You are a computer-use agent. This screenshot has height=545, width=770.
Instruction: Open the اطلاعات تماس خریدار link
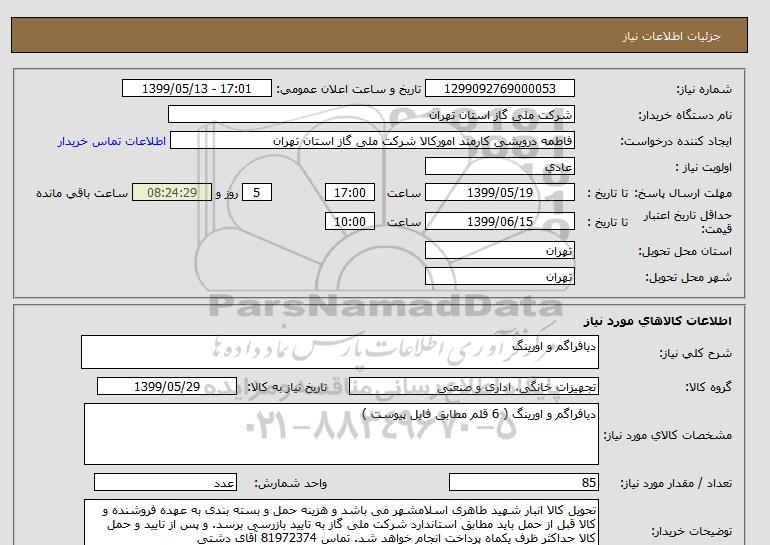112,141
